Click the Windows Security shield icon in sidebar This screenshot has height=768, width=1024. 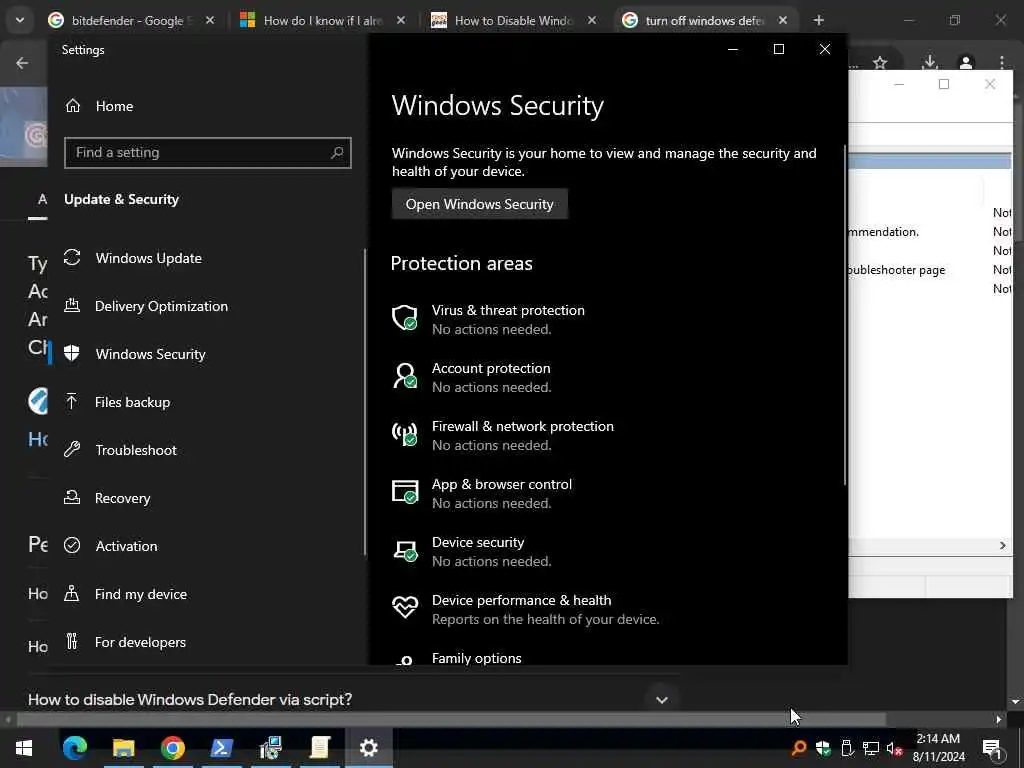(x=72, y=353)
